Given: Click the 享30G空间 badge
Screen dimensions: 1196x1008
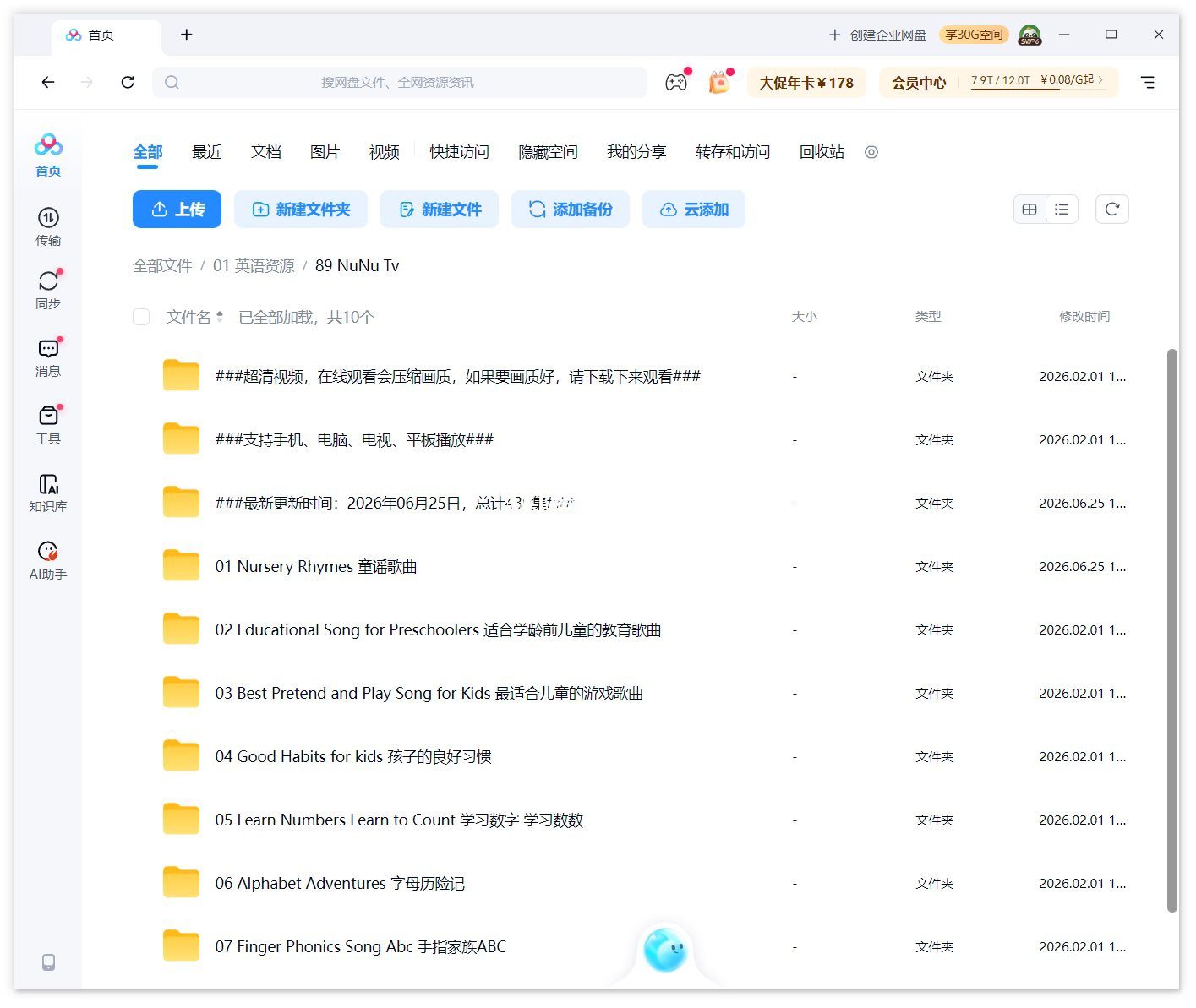Looking at the screenshot, I should [x=974, y=35].
